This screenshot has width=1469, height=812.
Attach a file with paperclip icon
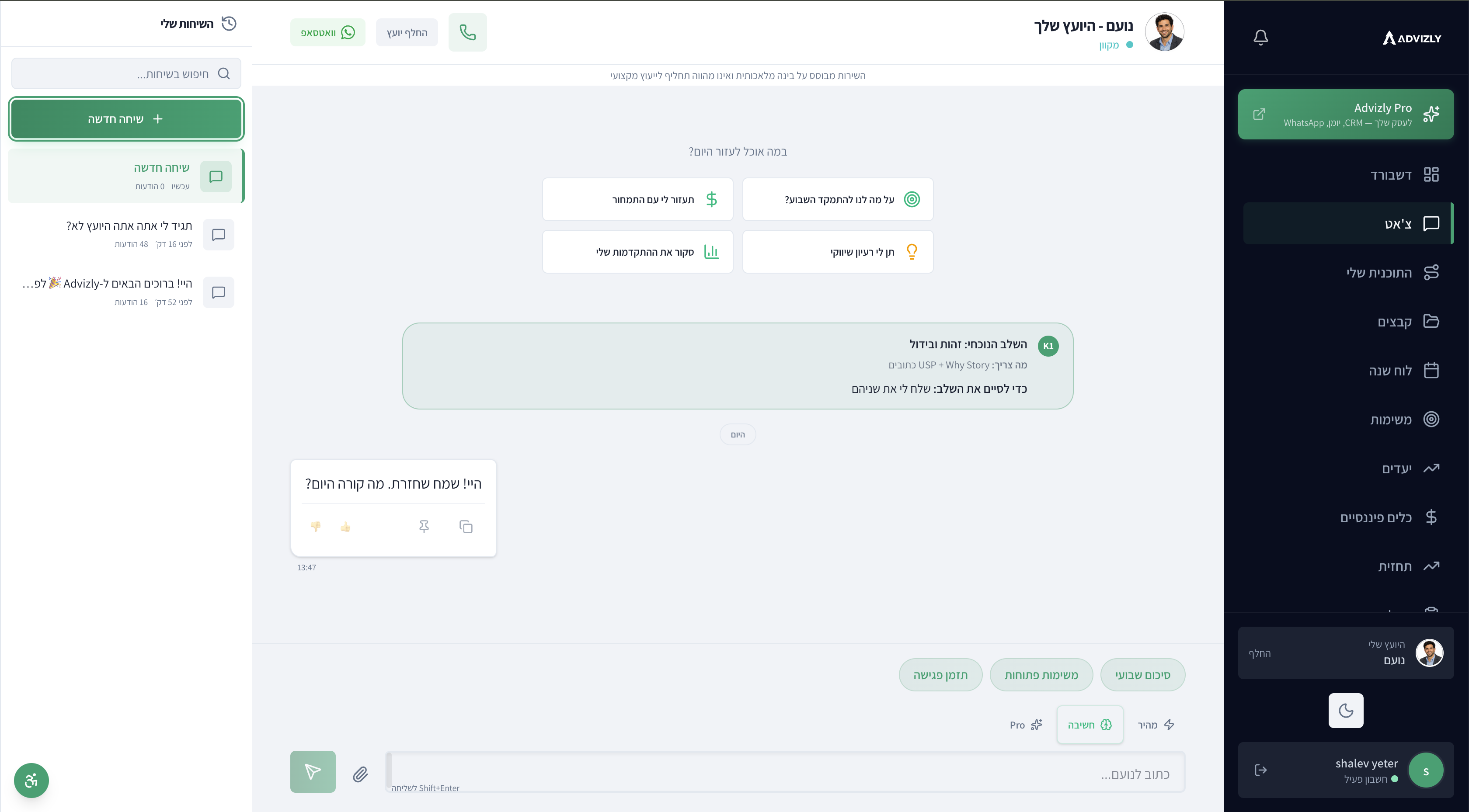pyautogui.click(x=360, y=774)
